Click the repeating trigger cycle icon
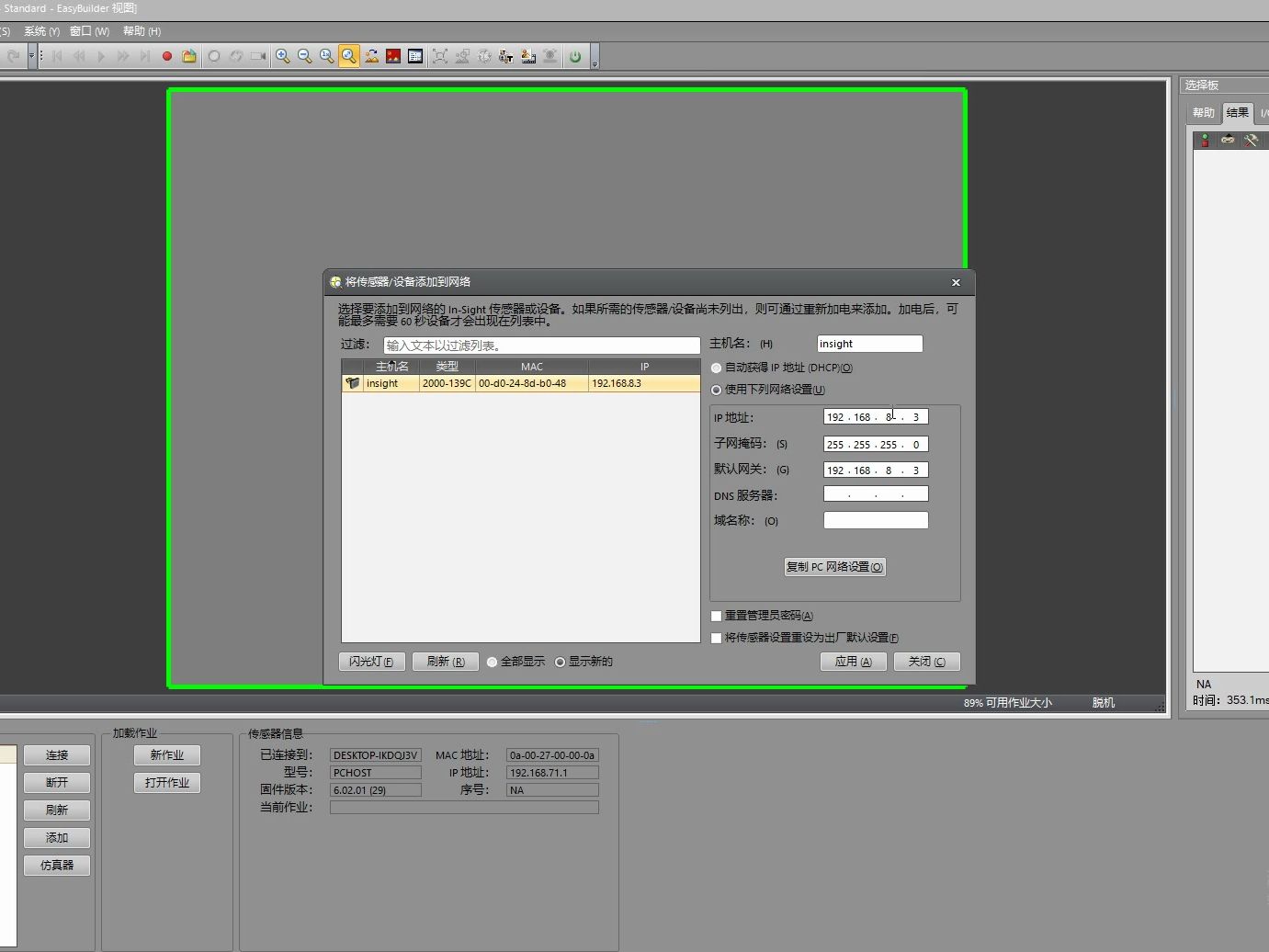The image size is (1269, 952). point(236,56)
